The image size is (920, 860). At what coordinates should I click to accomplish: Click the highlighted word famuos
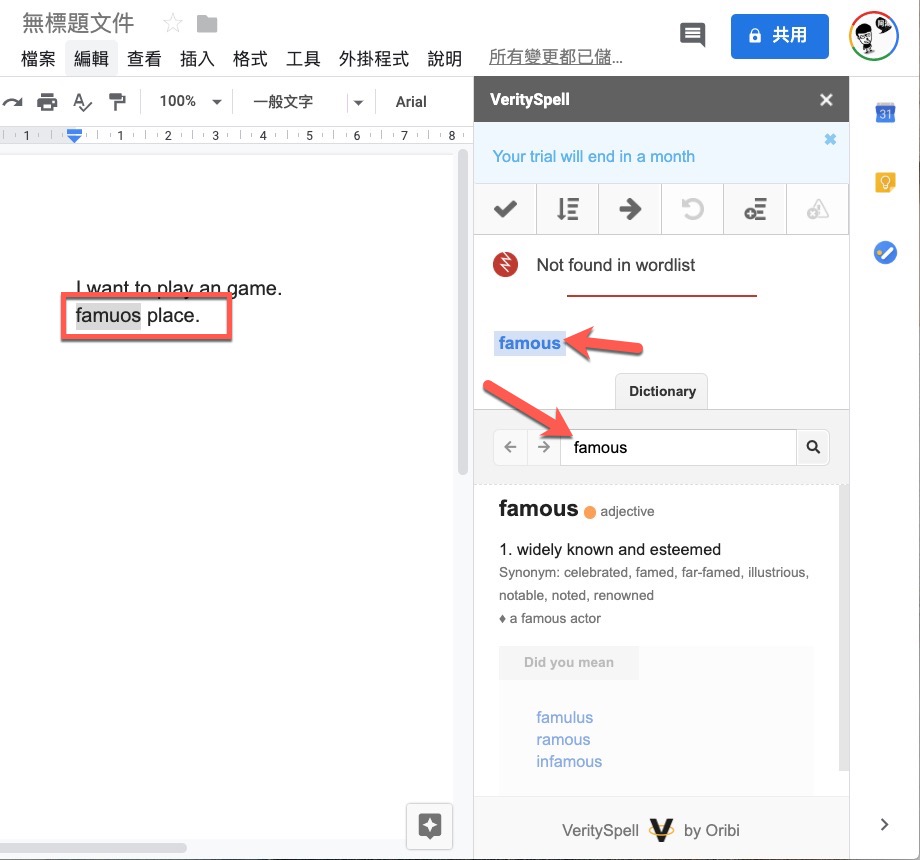click(x=108, y=316)
